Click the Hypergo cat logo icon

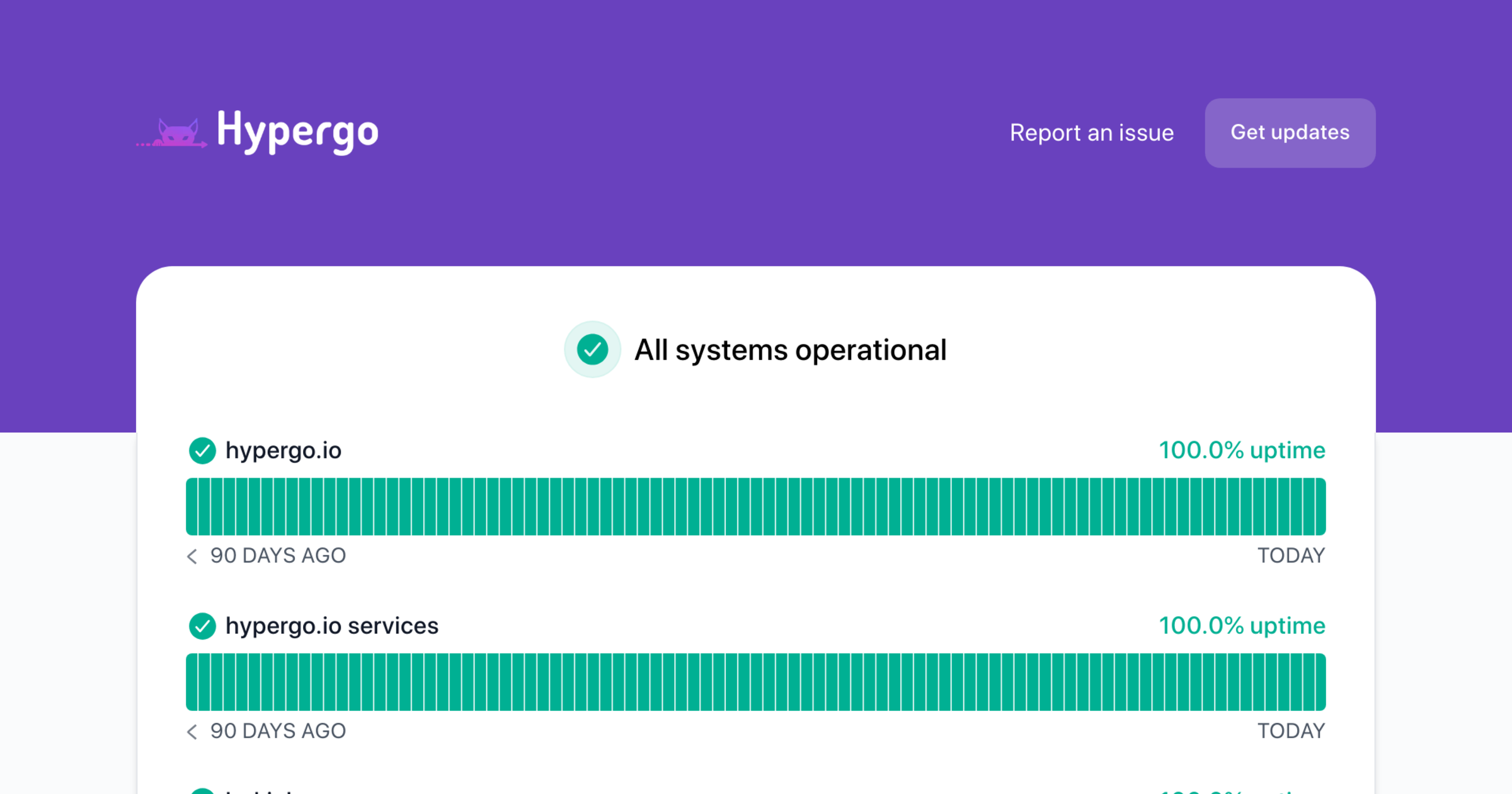[x=176, y=133]
